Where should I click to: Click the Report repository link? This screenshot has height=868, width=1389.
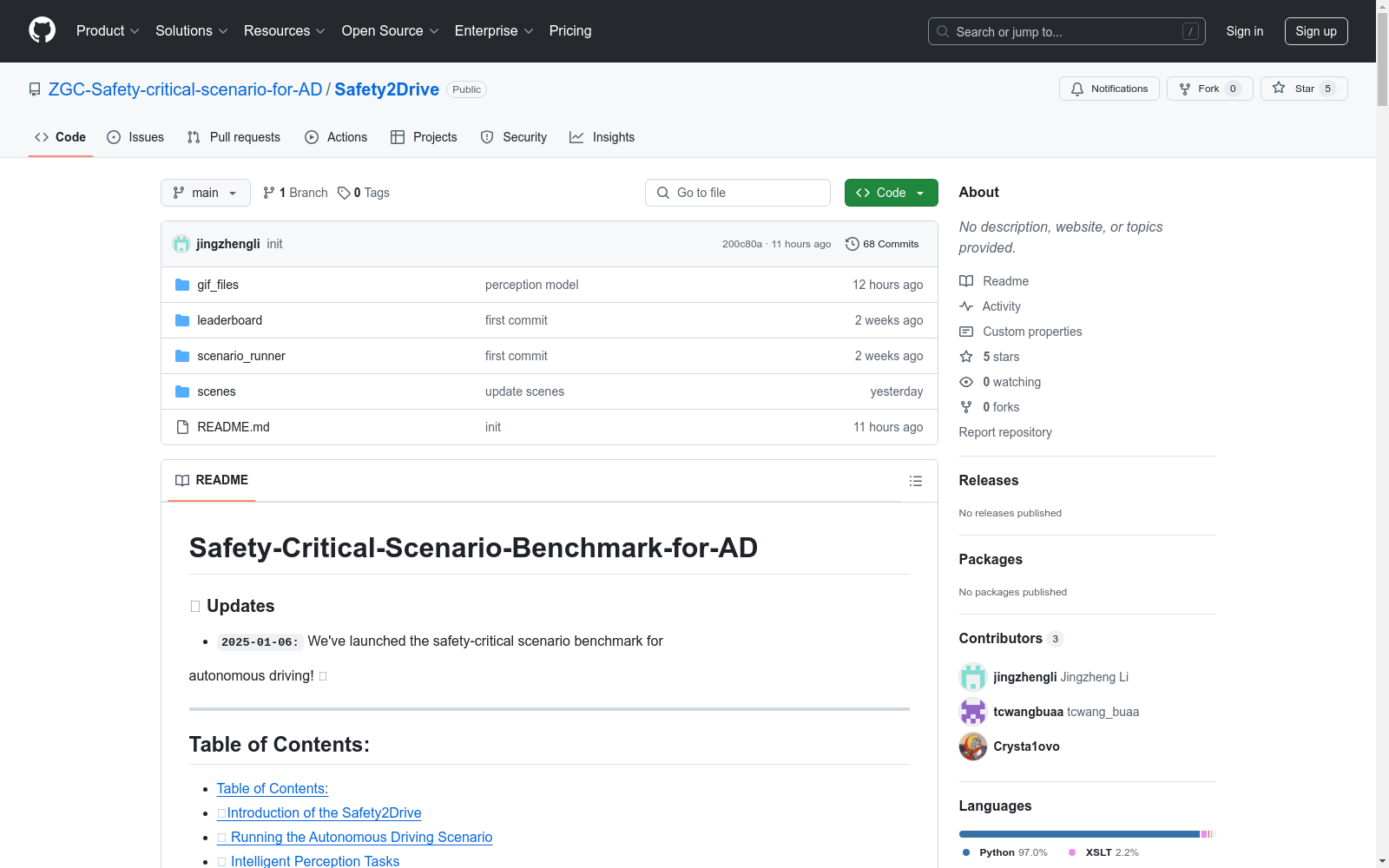pyautogui.click(x=1005, y=432)
